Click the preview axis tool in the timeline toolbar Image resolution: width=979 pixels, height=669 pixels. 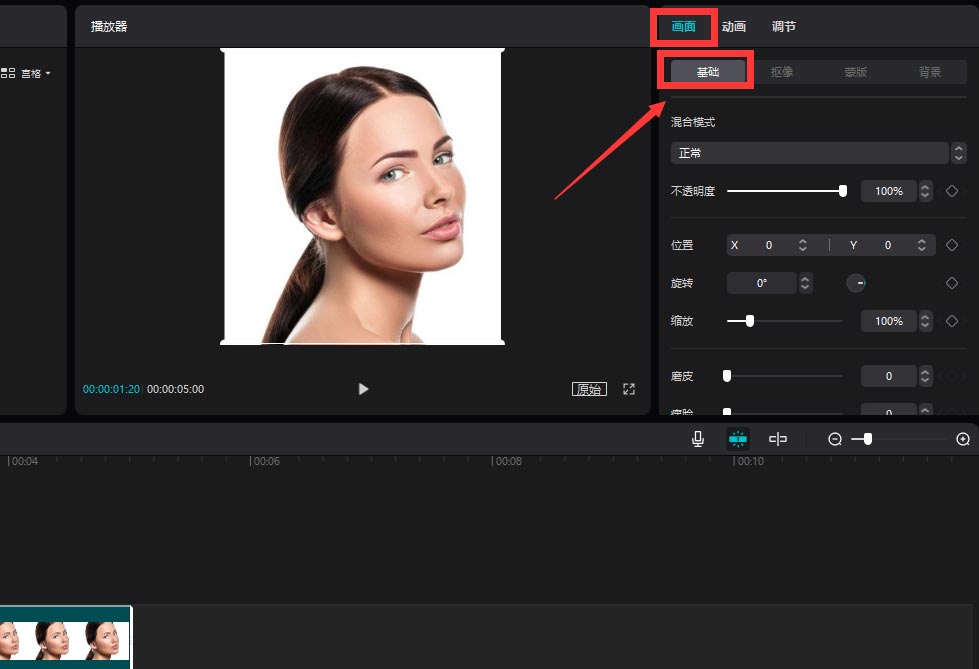tap(738, 438)
